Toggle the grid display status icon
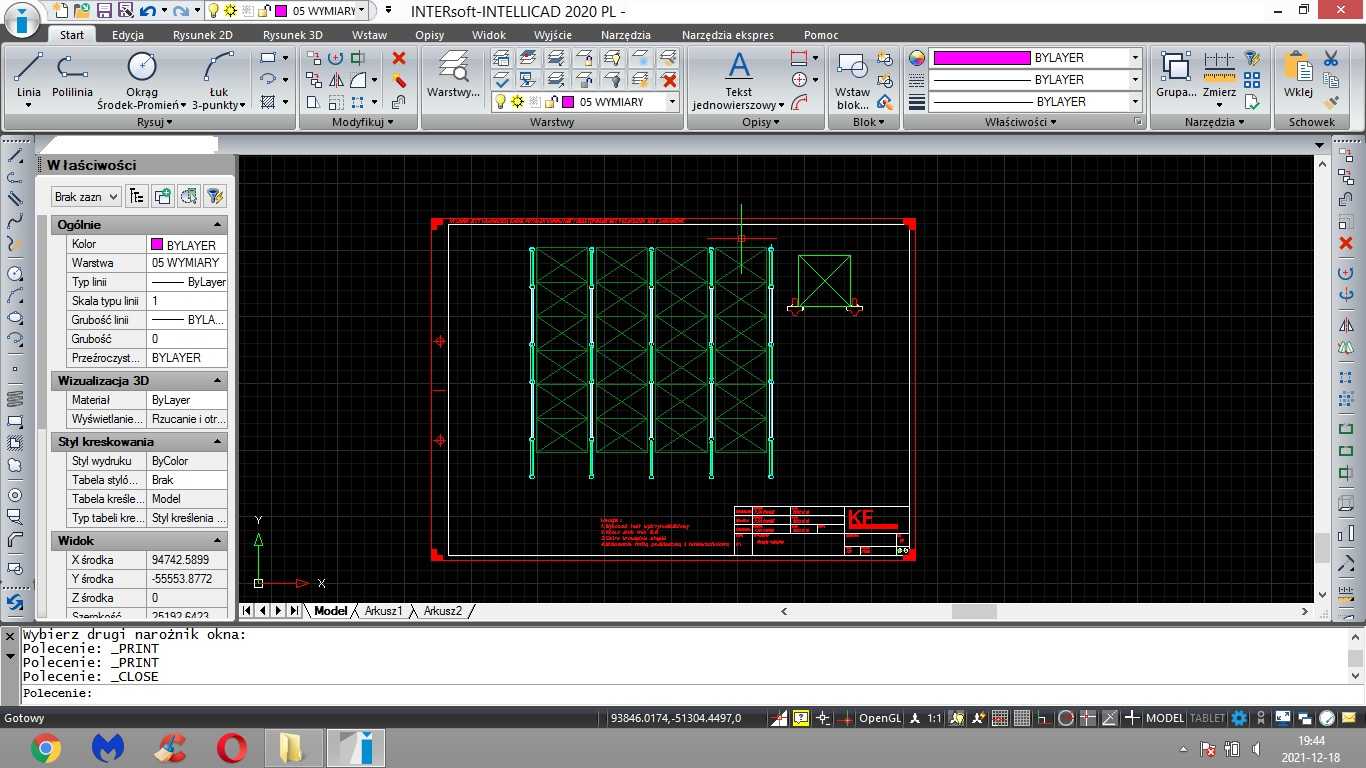1366x768 pixels. coord(1022,718)
